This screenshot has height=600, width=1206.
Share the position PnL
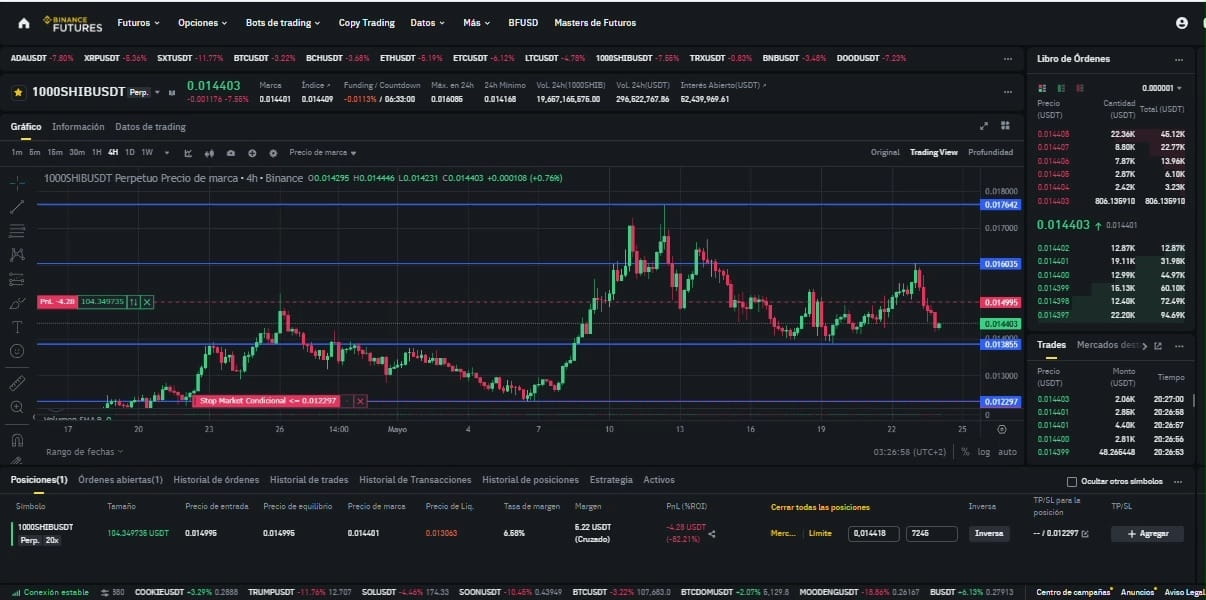[712, 534]
